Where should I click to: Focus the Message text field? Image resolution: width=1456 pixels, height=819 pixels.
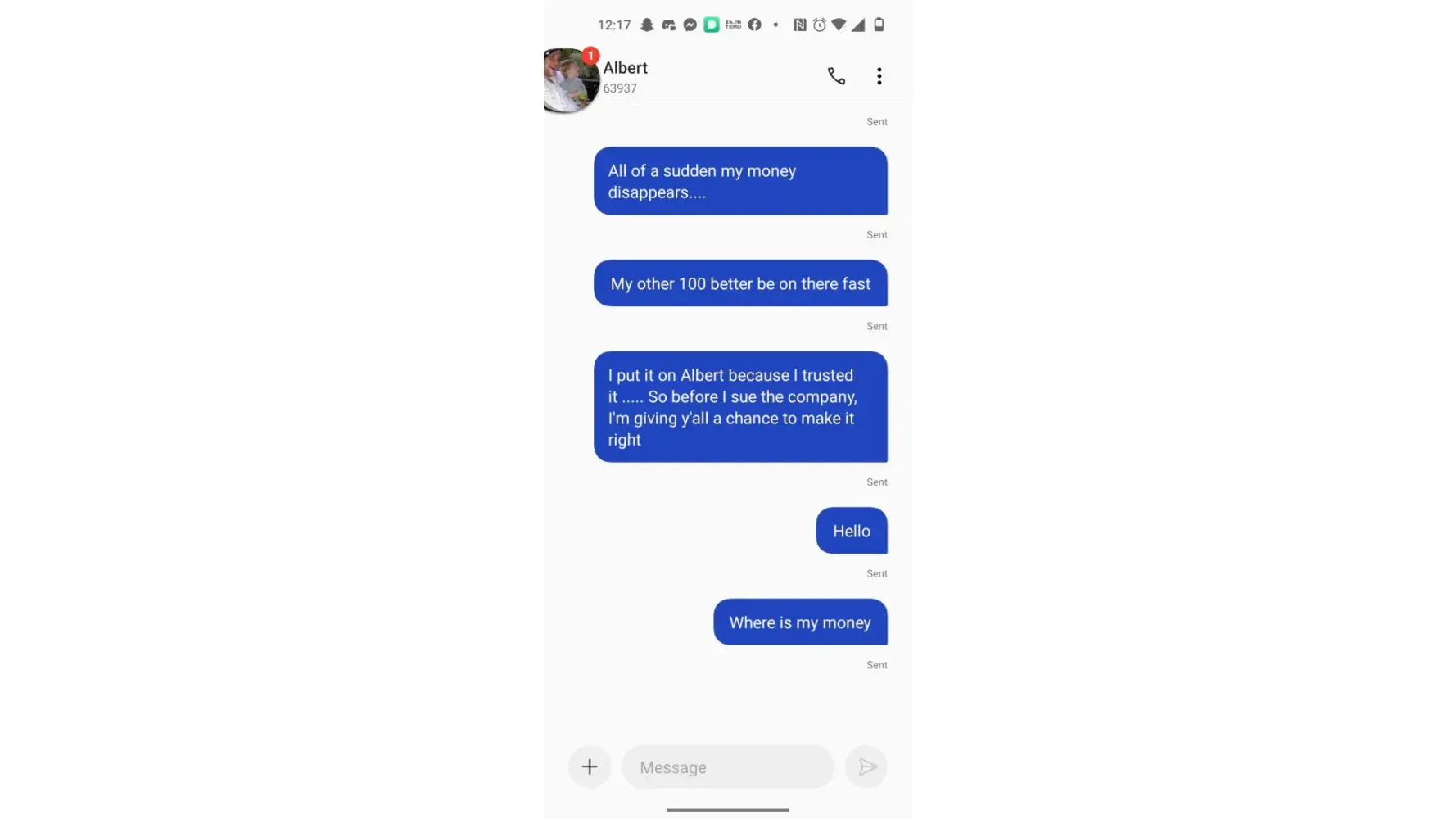728,767
